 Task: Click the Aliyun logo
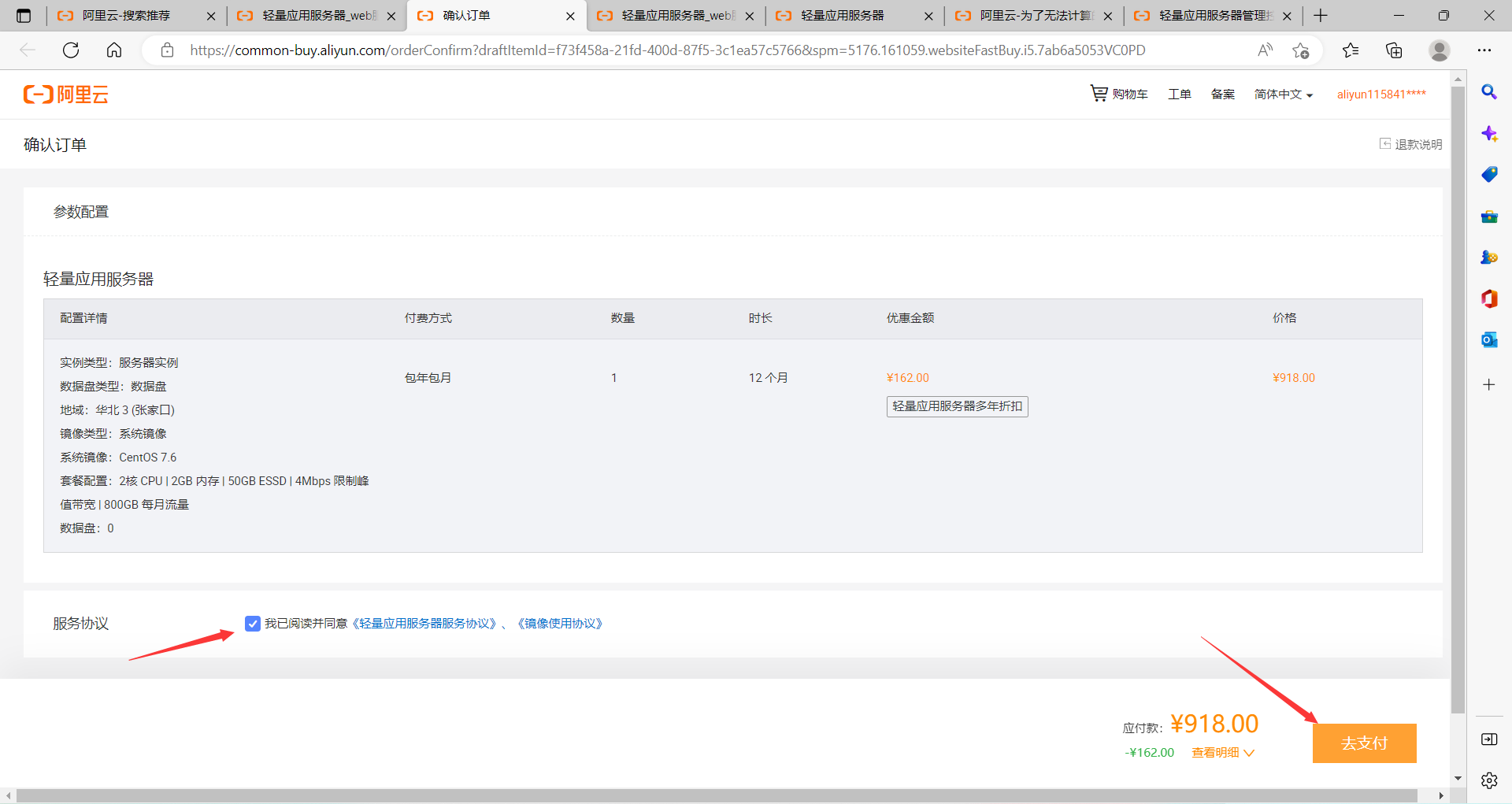pyautogui.click(x=66, y=94)
